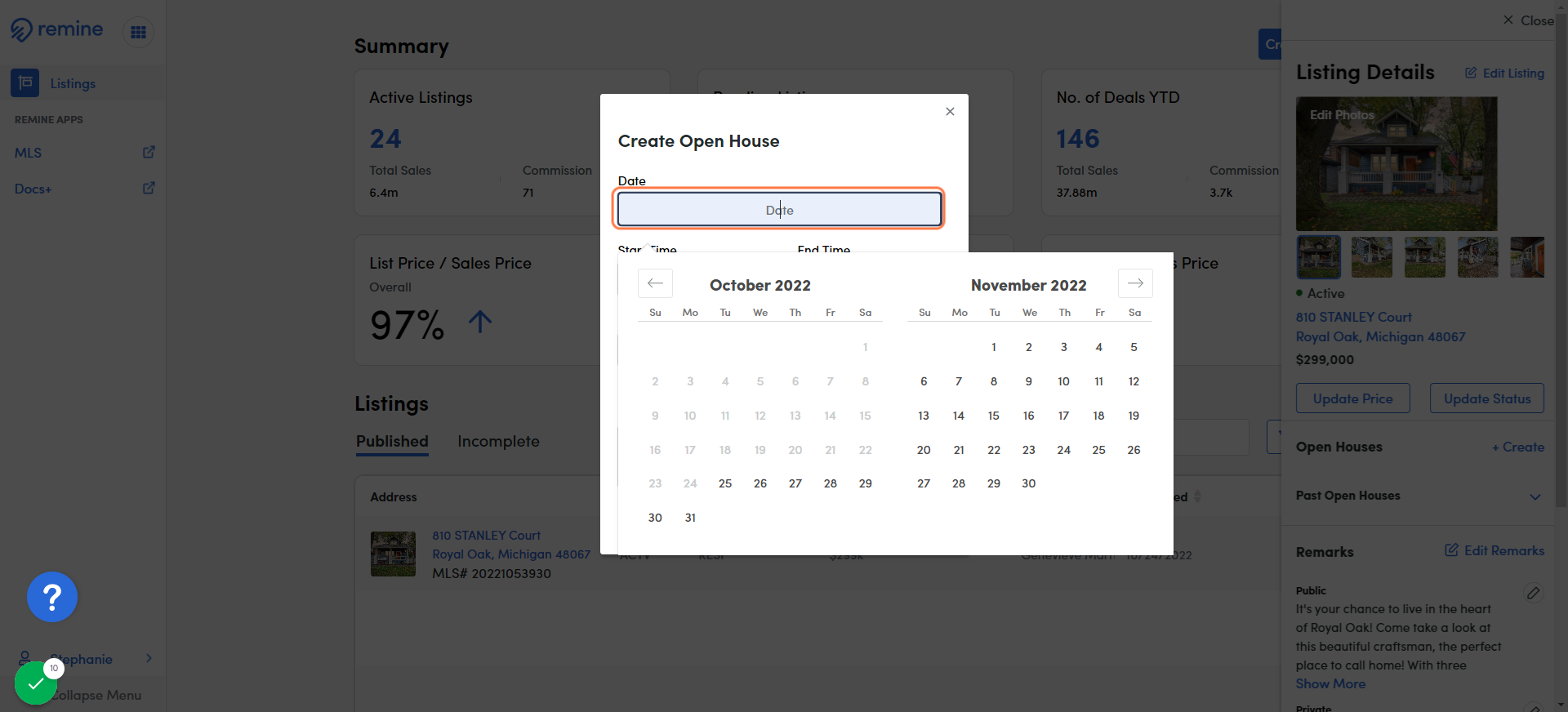Select November 30 in calendar
1568x712 pixels.
click(1029, 483)
